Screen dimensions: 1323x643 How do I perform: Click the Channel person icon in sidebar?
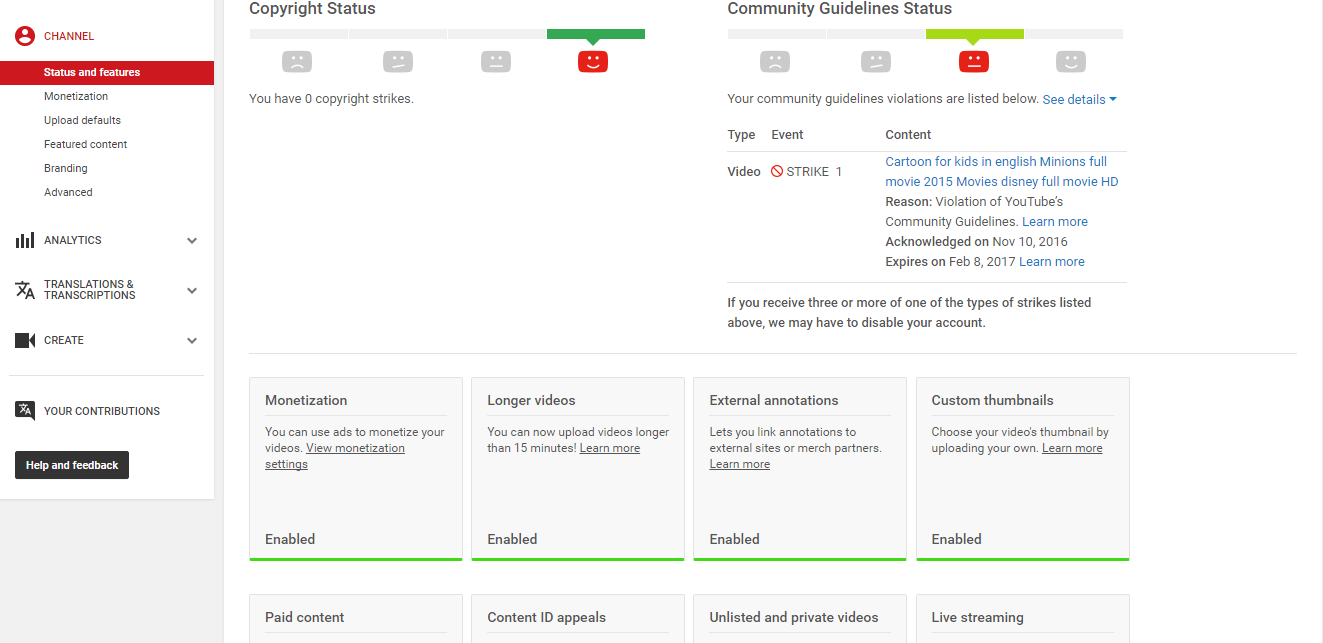pyautogui.click(x=25, y=36)
